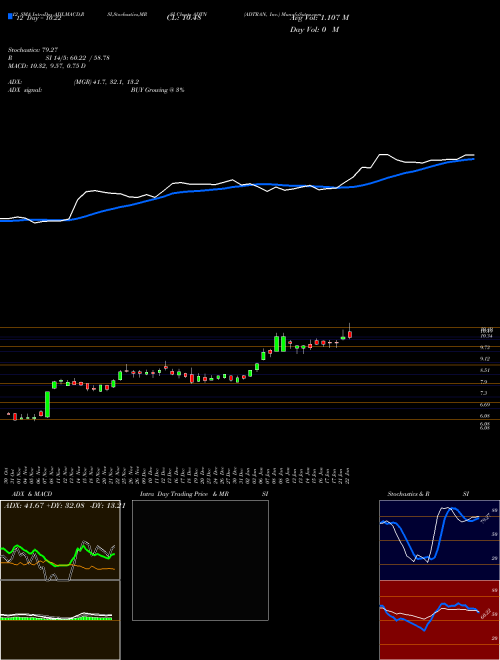Click the 7.9 price axis label
Screen dimensions: 500x660
tap(484, 382)
